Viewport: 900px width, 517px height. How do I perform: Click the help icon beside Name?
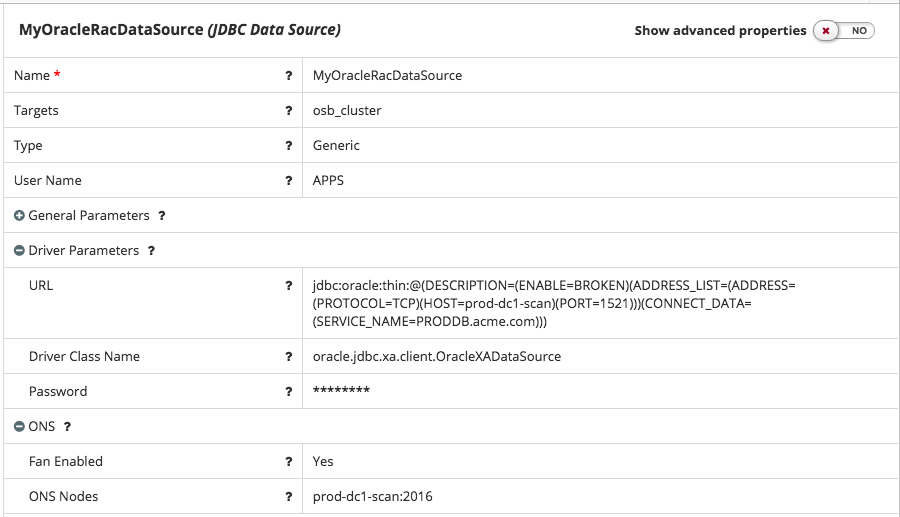[x=289, y=76]
